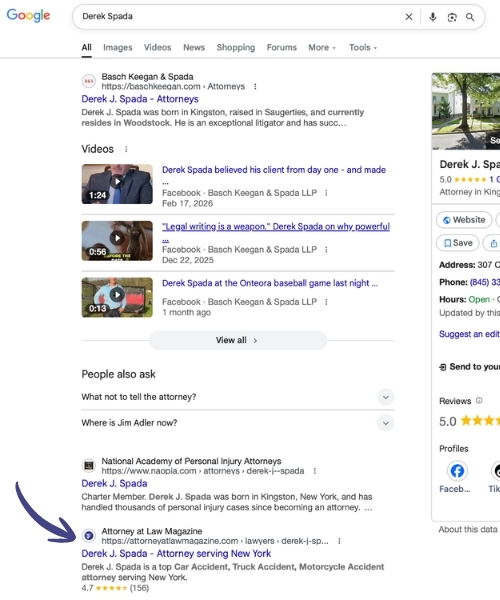The width and height of the screenshot is (500, 600).
Task: Open the TikTok profile icon
Action: click(496, 471)
